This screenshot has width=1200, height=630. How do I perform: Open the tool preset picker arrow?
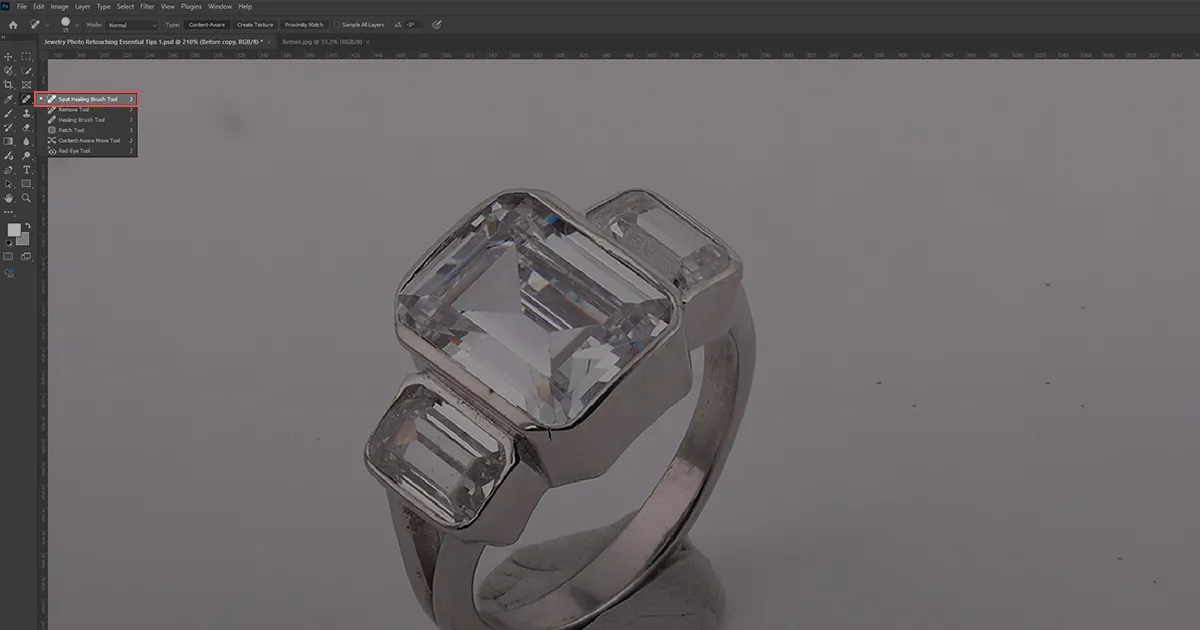pos(46,24)
